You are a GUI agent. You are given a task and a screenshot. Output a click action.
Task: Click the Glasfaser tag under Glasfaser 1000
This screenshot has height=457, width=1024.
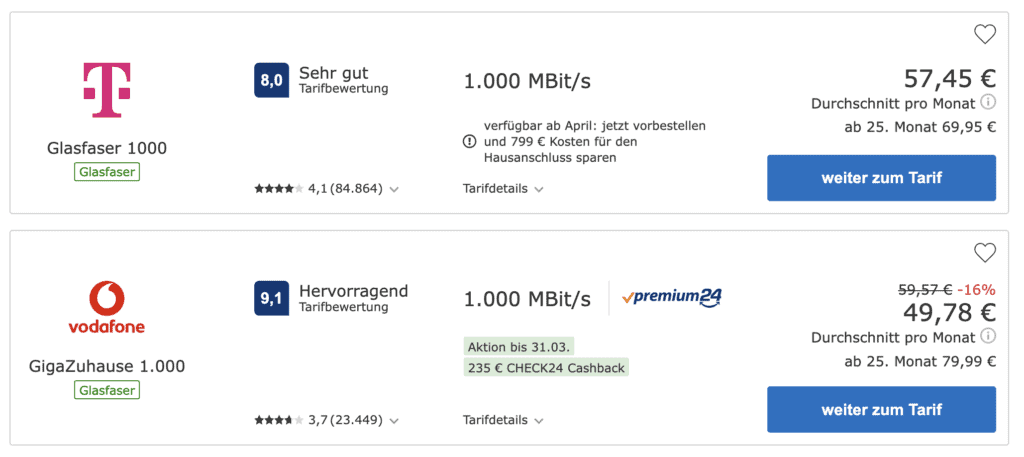point(107,172)
